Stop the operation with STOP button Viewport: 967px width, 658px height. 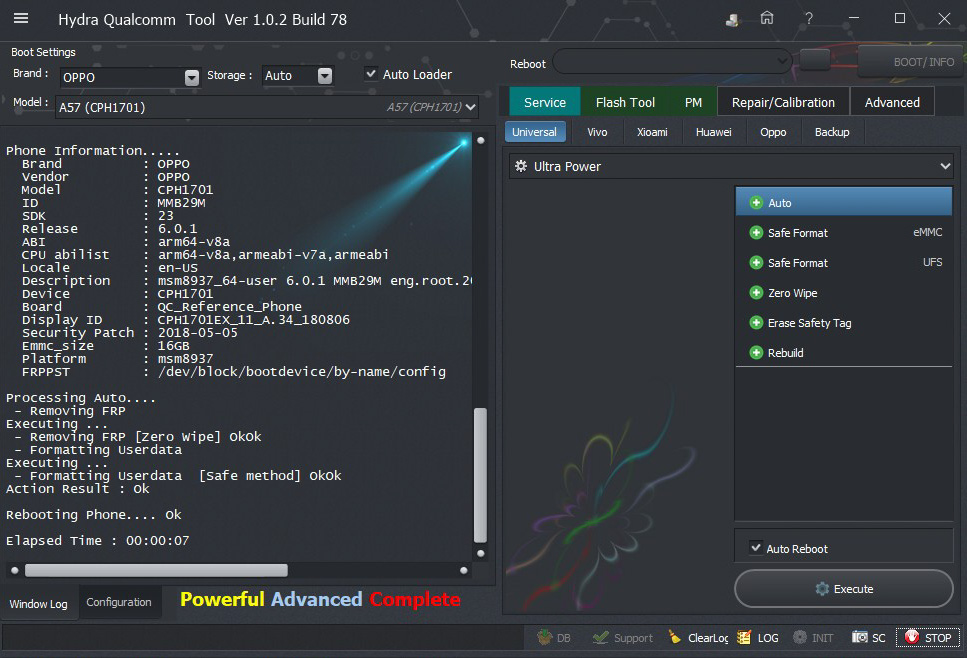928,638
